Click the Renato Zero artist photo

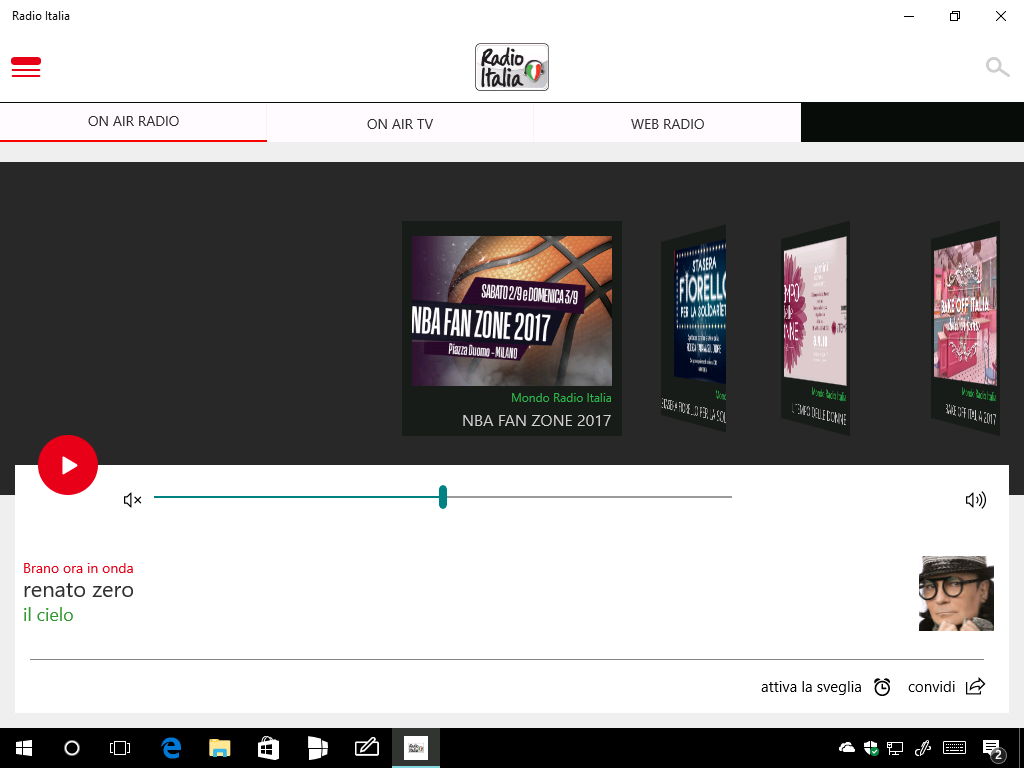956,594
